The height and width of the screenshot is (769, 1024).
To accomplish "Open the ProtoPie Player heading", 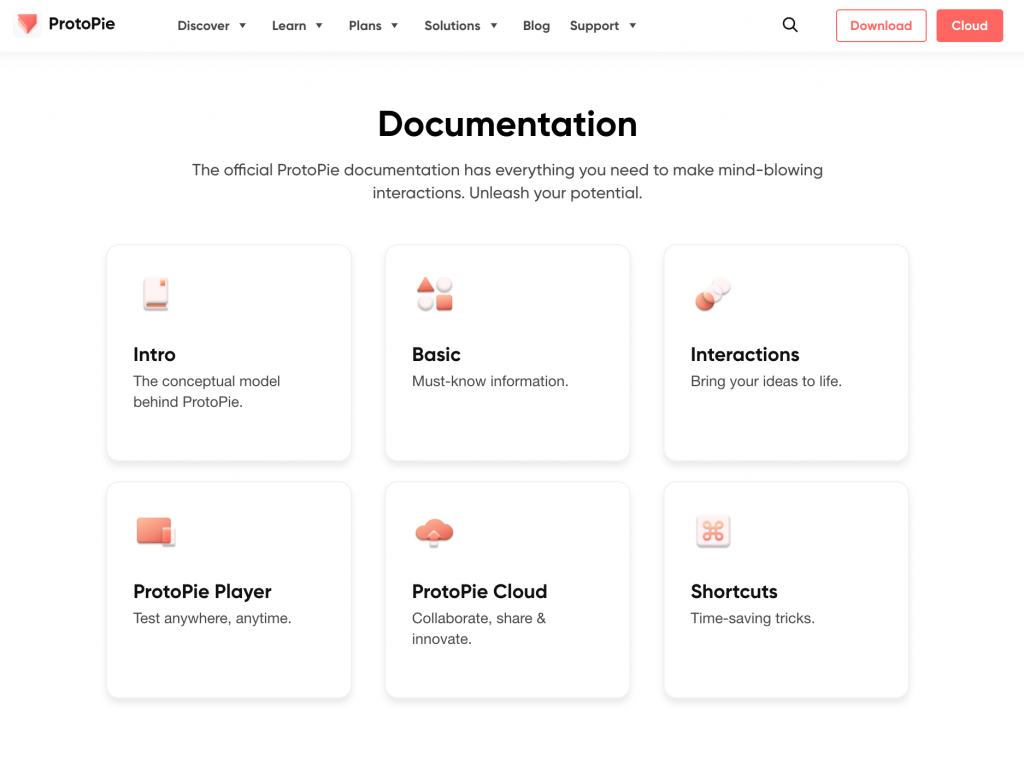I will [202, 592].
